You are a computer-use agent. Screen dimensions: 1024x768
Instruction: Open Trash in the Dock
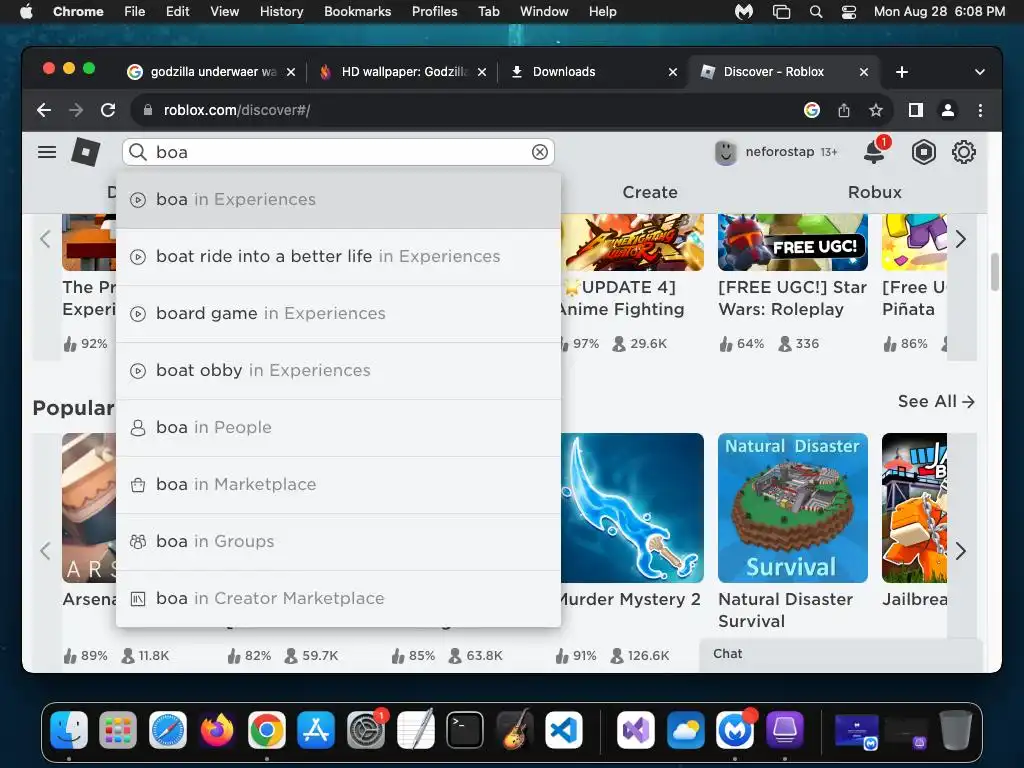[955, 729]
